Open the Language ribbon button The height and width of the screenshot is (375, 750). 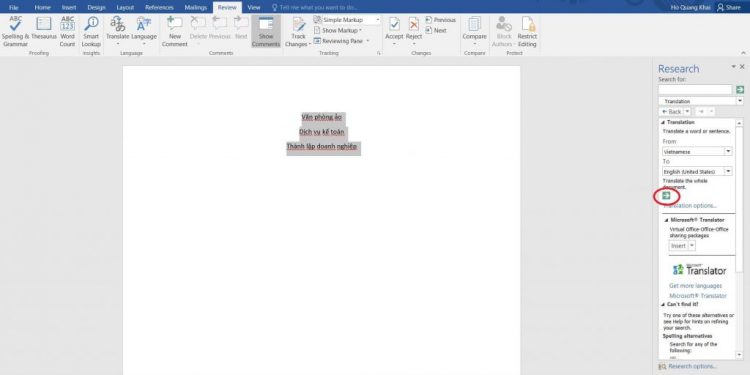[x=144, y=31]
